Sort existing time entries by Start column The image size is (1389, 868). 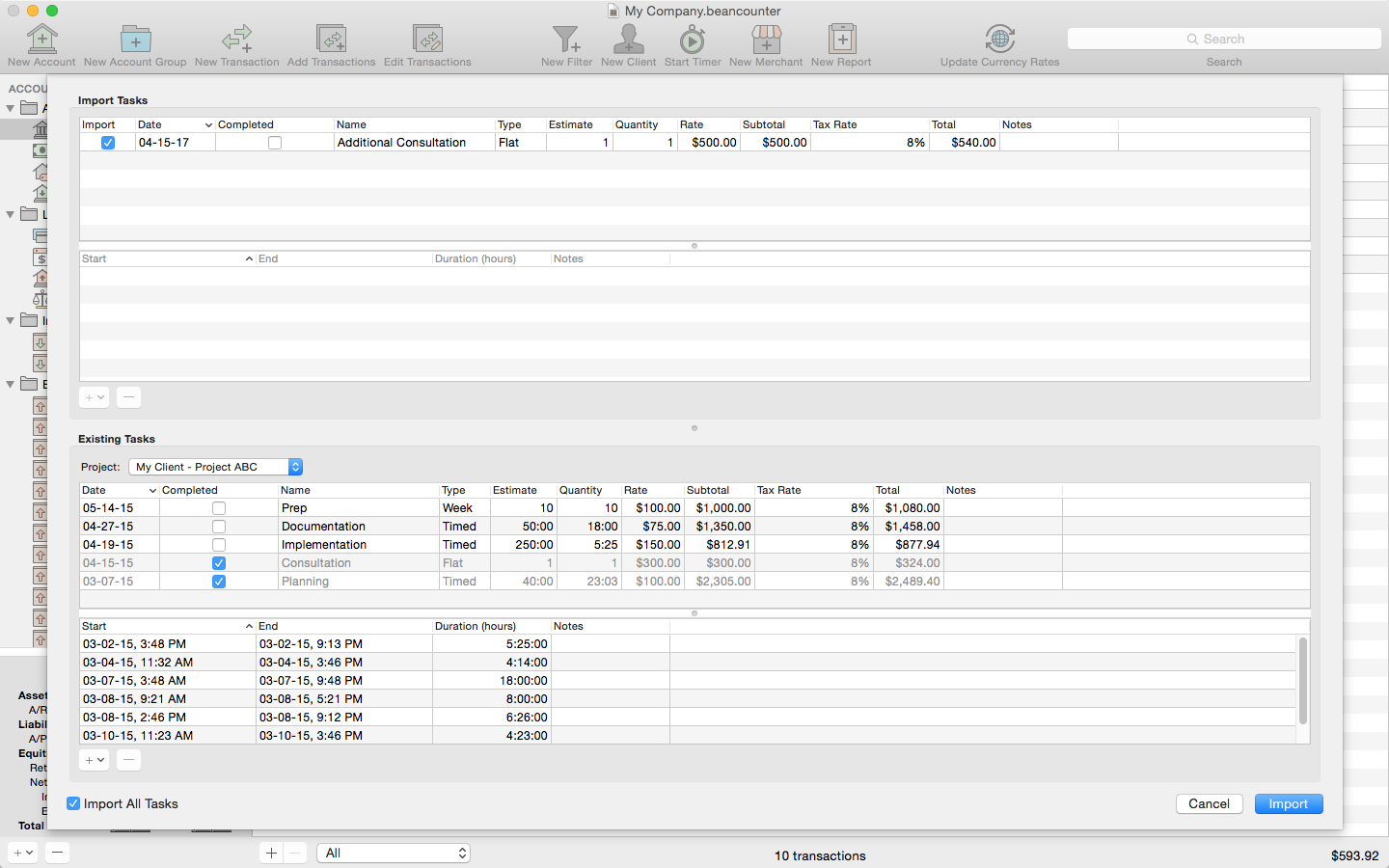click(167, 626)
